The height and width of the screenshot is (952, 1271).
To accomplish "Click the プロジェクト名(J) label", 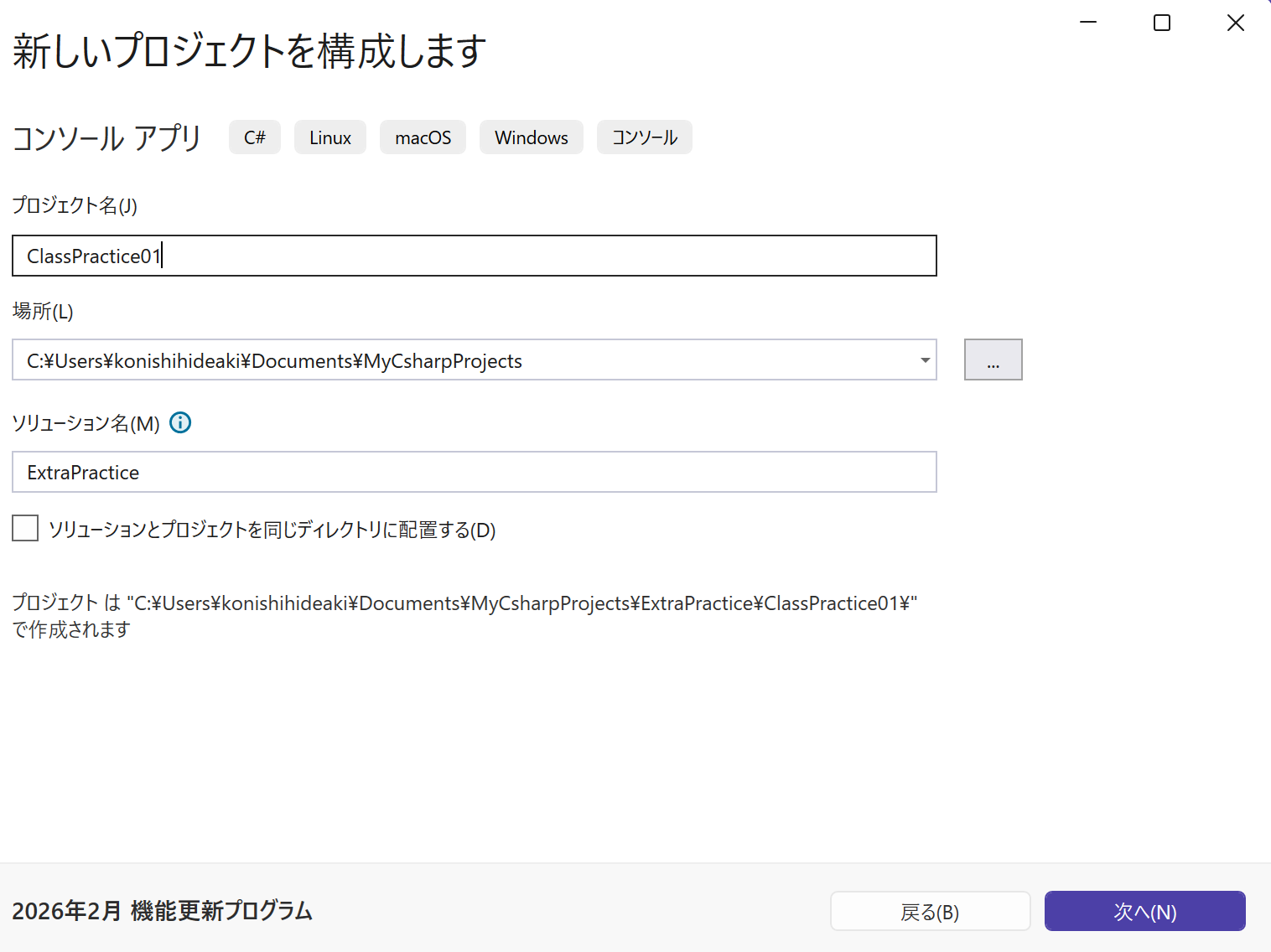I will coord(75,206).
